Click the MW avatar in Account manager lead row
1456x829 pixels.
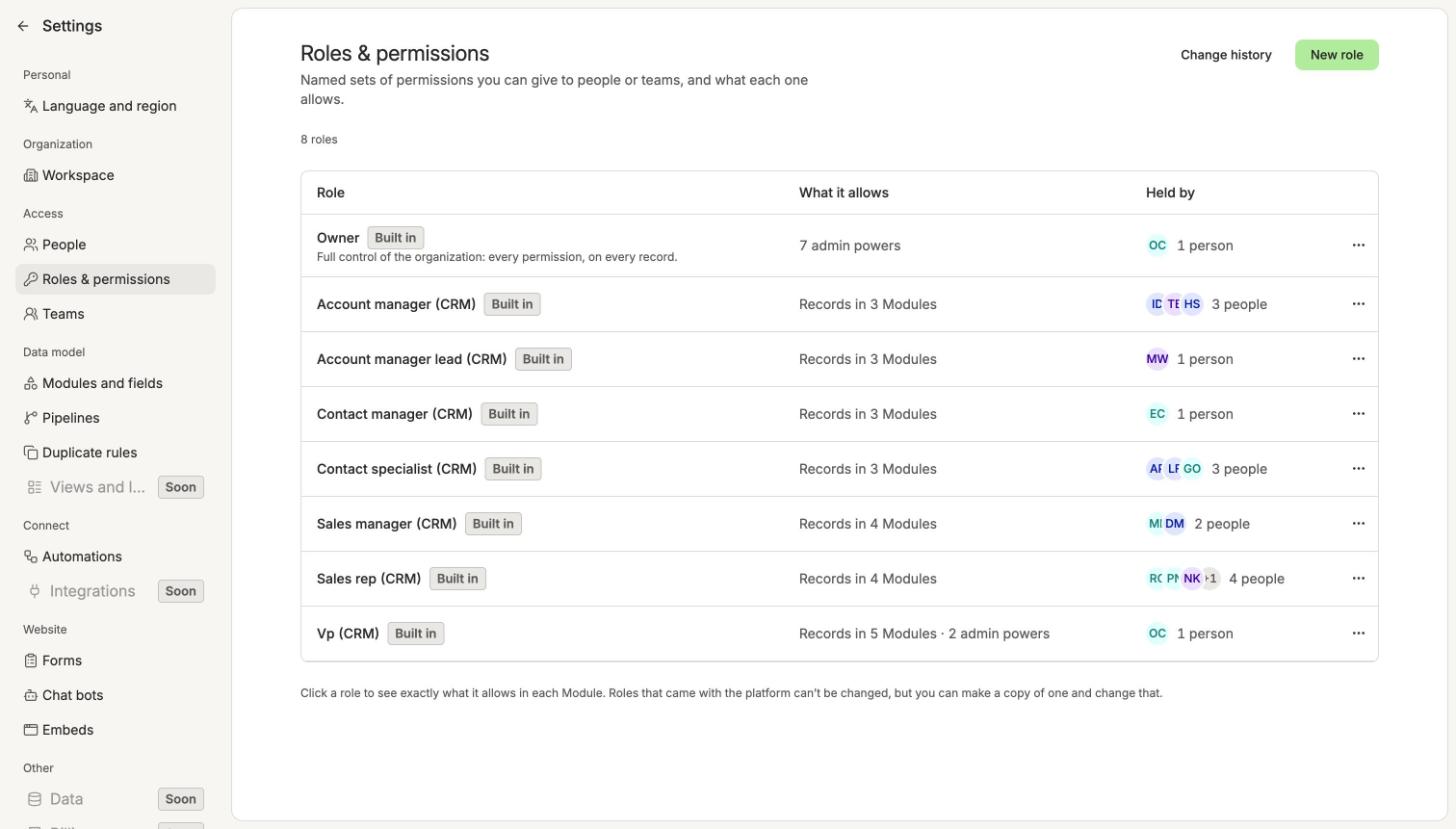[x=1157, y=359]
